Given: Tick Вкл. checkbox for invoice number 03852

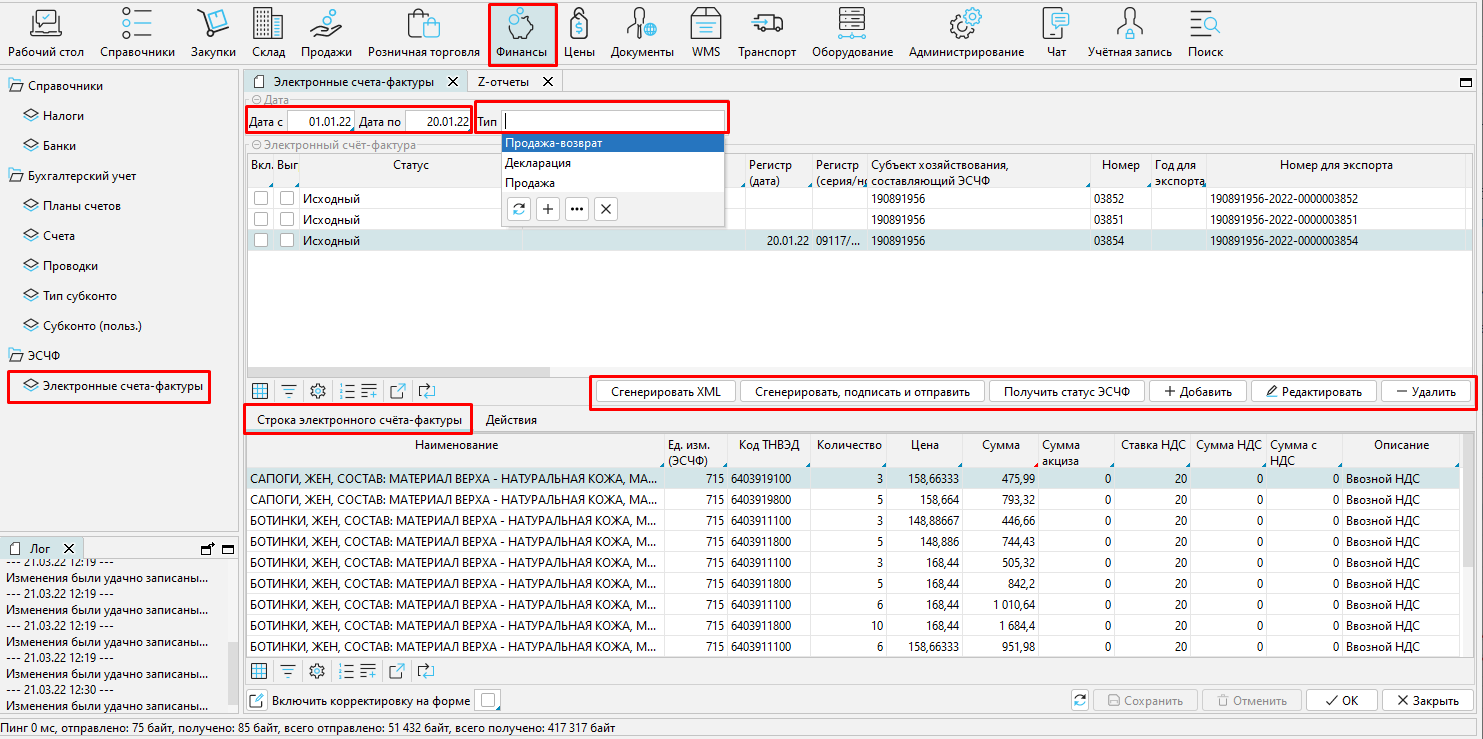Looking at the screenshot, I should click(261, 199).
